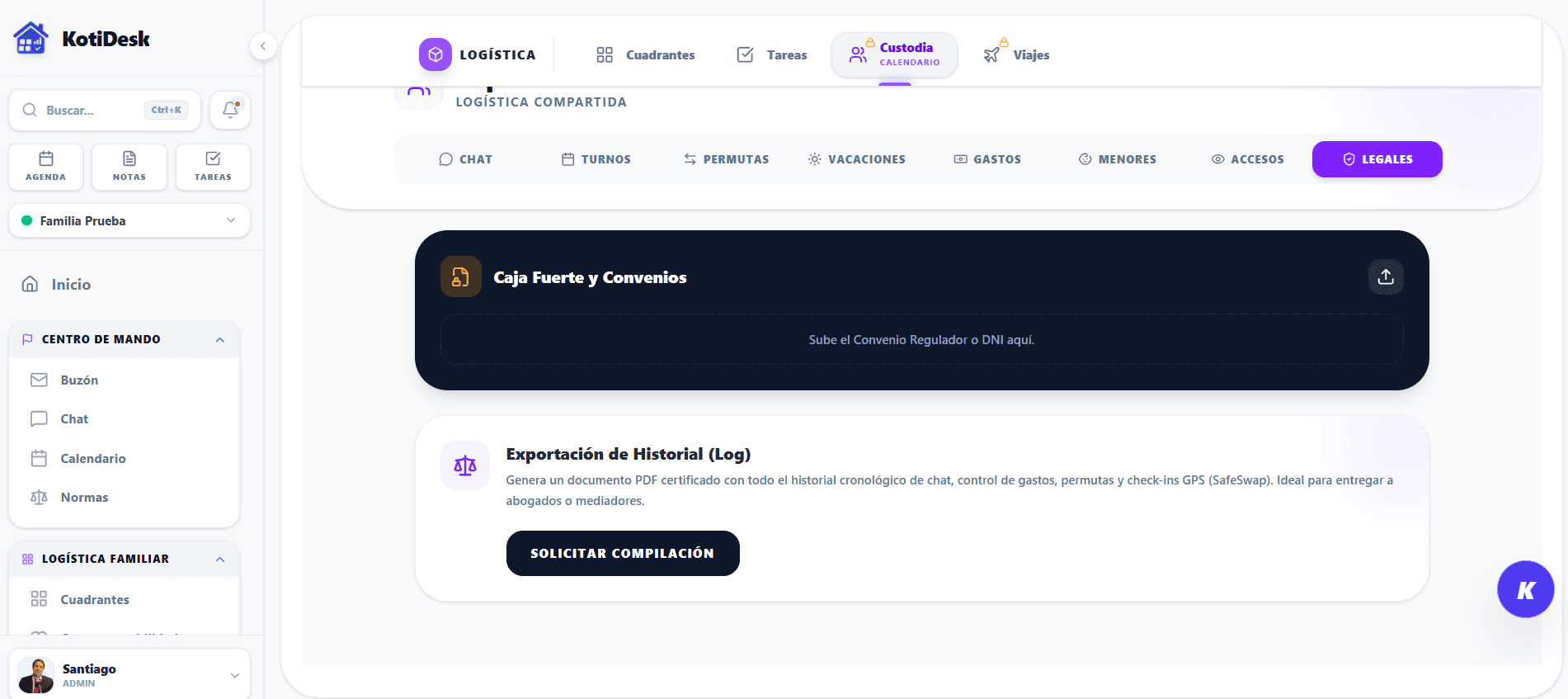Open the floating K assistant button
The width and height of the screenshot is (1568, 699).
pyautogui.click(x=1526, y=589)
